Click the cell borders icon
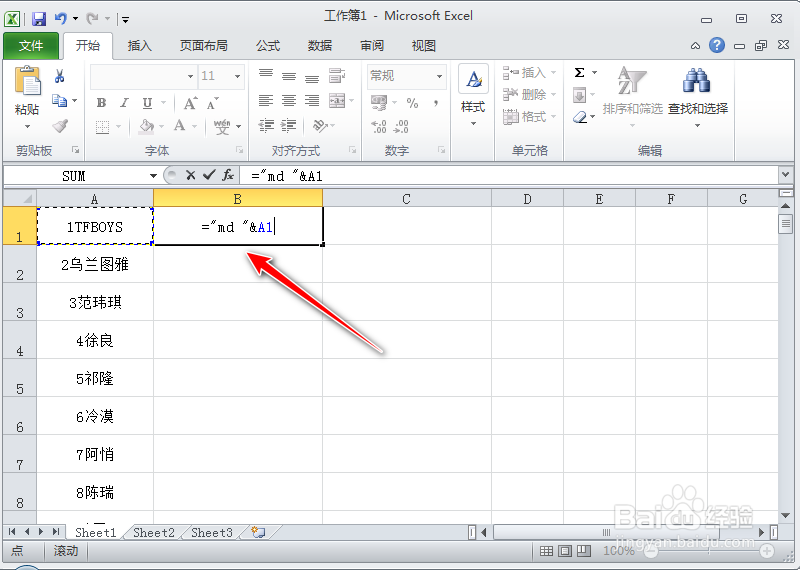Image resolution: width=800 pixels, height=570 pixels. (103, 126)
